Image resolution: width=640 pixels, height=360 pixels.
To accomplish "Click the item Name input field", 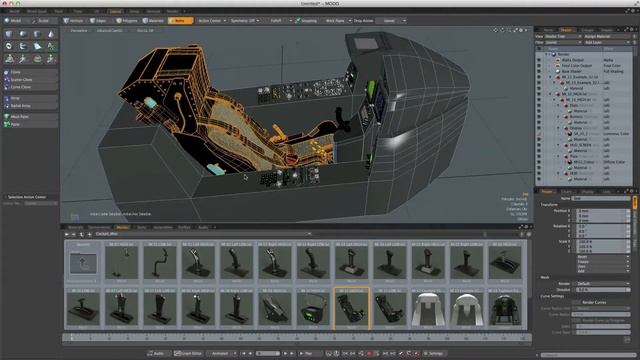I will [x=601, y=198].
